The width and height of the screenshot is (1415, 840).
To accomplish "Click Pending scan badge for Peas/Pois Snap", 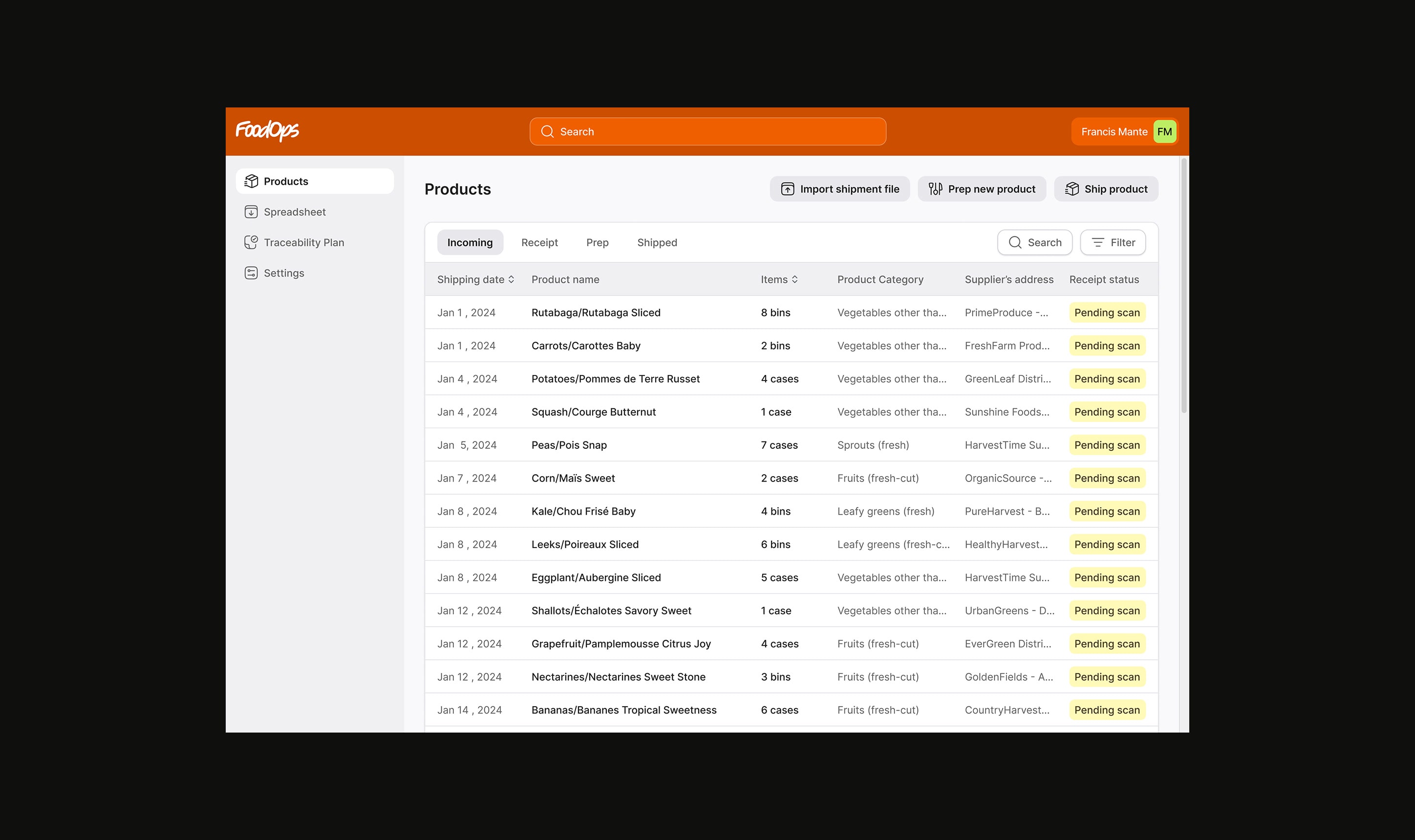I will [x=1107, y=445].
